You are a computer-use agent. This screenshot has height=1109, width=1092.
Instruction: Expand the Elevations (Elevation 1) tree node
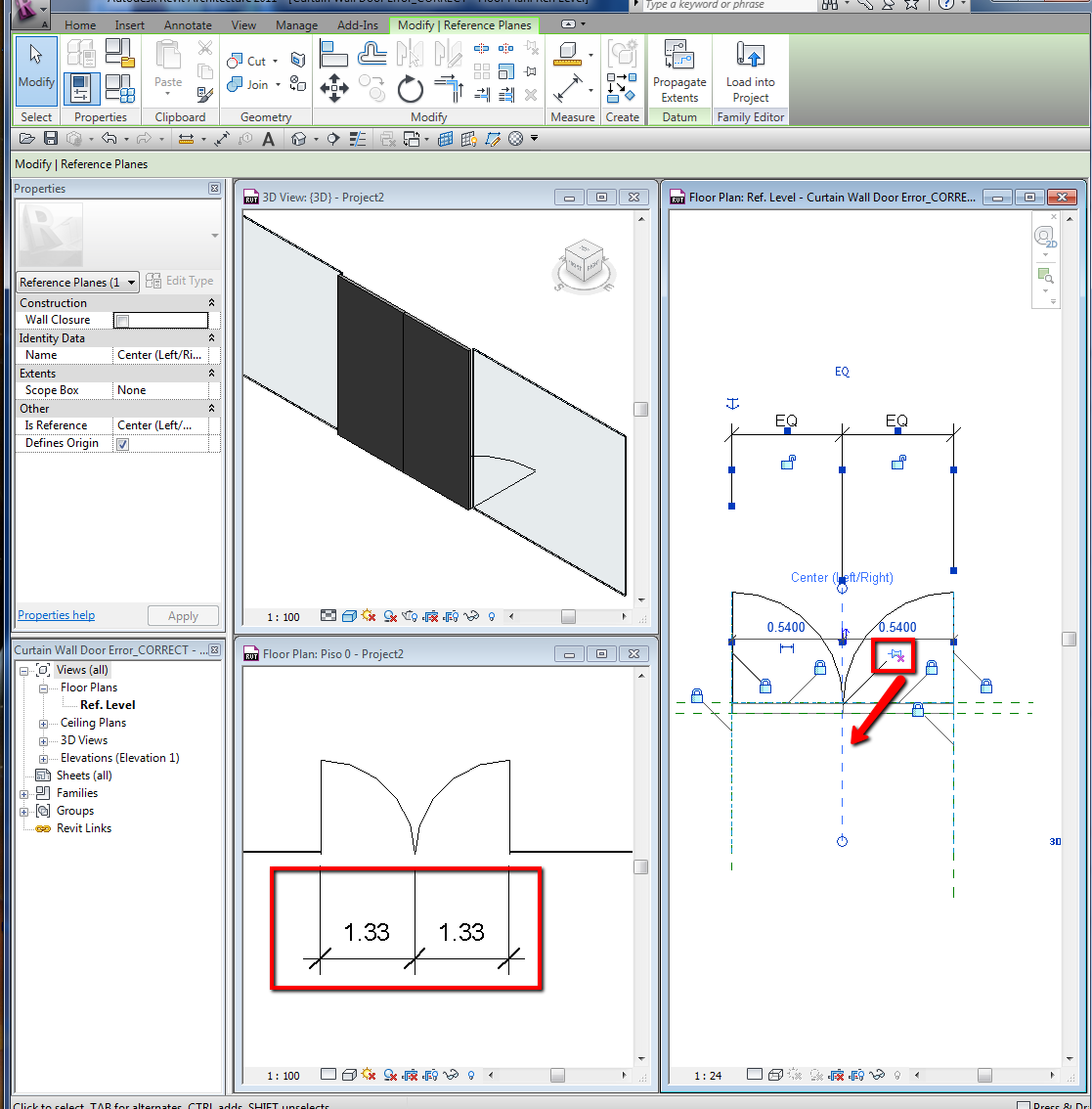pos(43,759)
